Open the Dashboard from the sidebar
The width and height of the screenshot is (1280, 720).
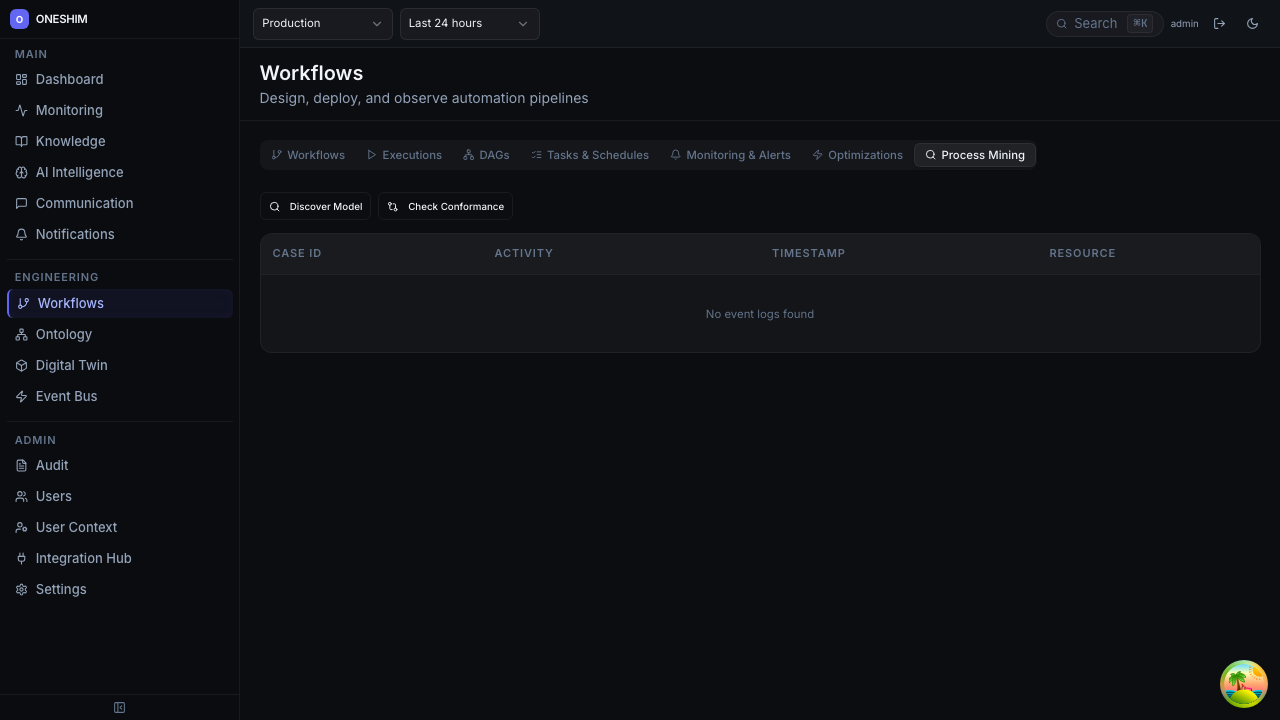coord(69,79)
